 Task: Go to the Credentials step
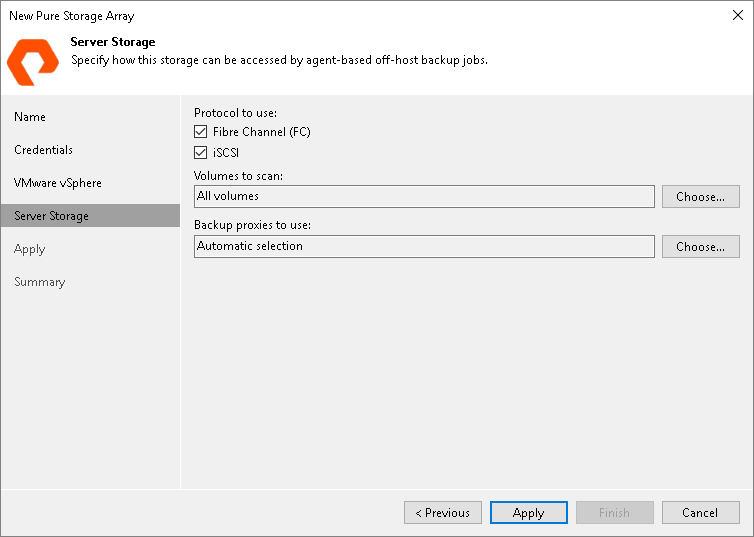43,150
